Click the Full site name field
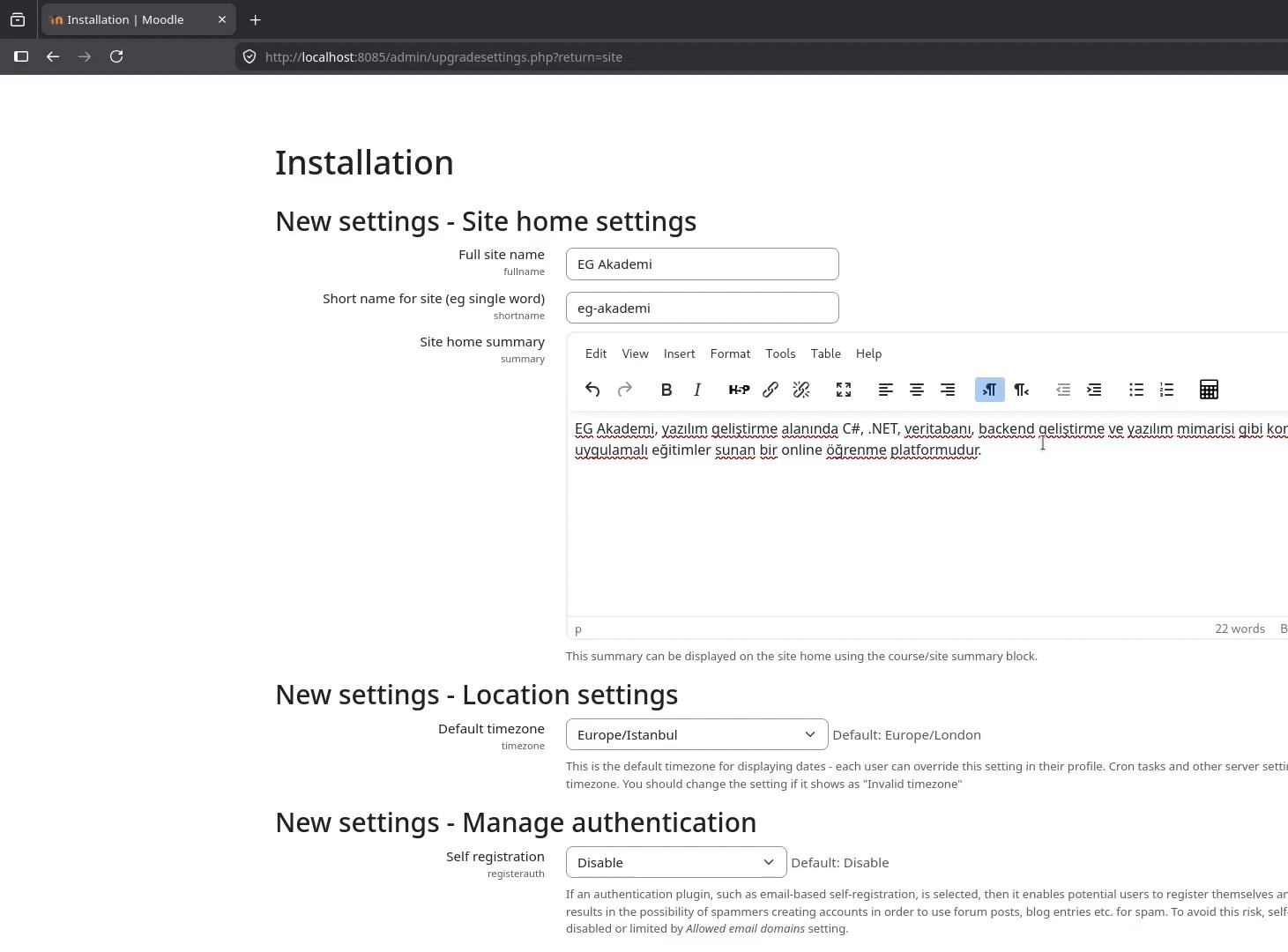The image size is (1288, 952). pos(702,264)
